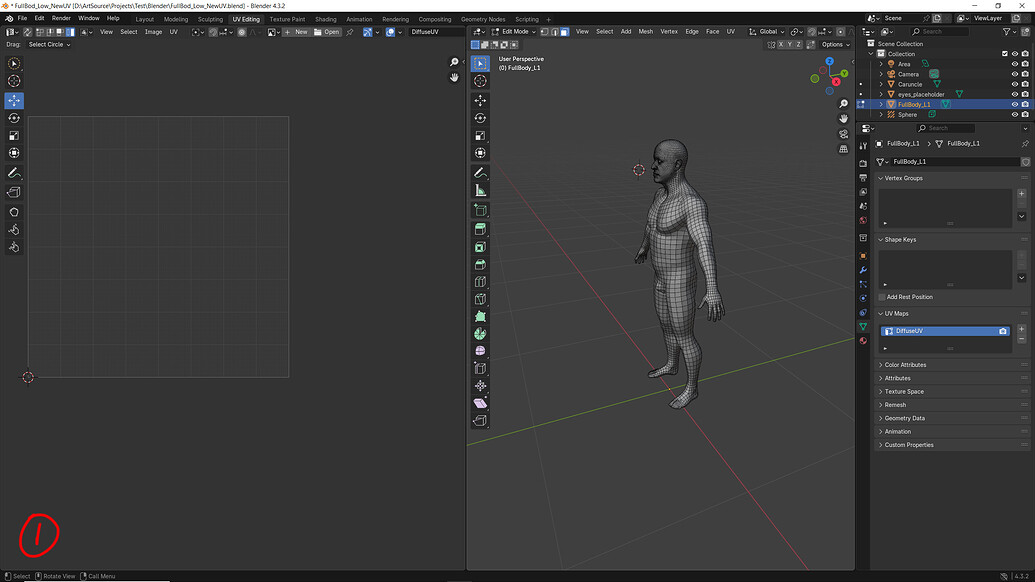Screen dimensions: 1035x582
Task: Hide the eyes_placeholder object
Action: (x=1015, y=94)
